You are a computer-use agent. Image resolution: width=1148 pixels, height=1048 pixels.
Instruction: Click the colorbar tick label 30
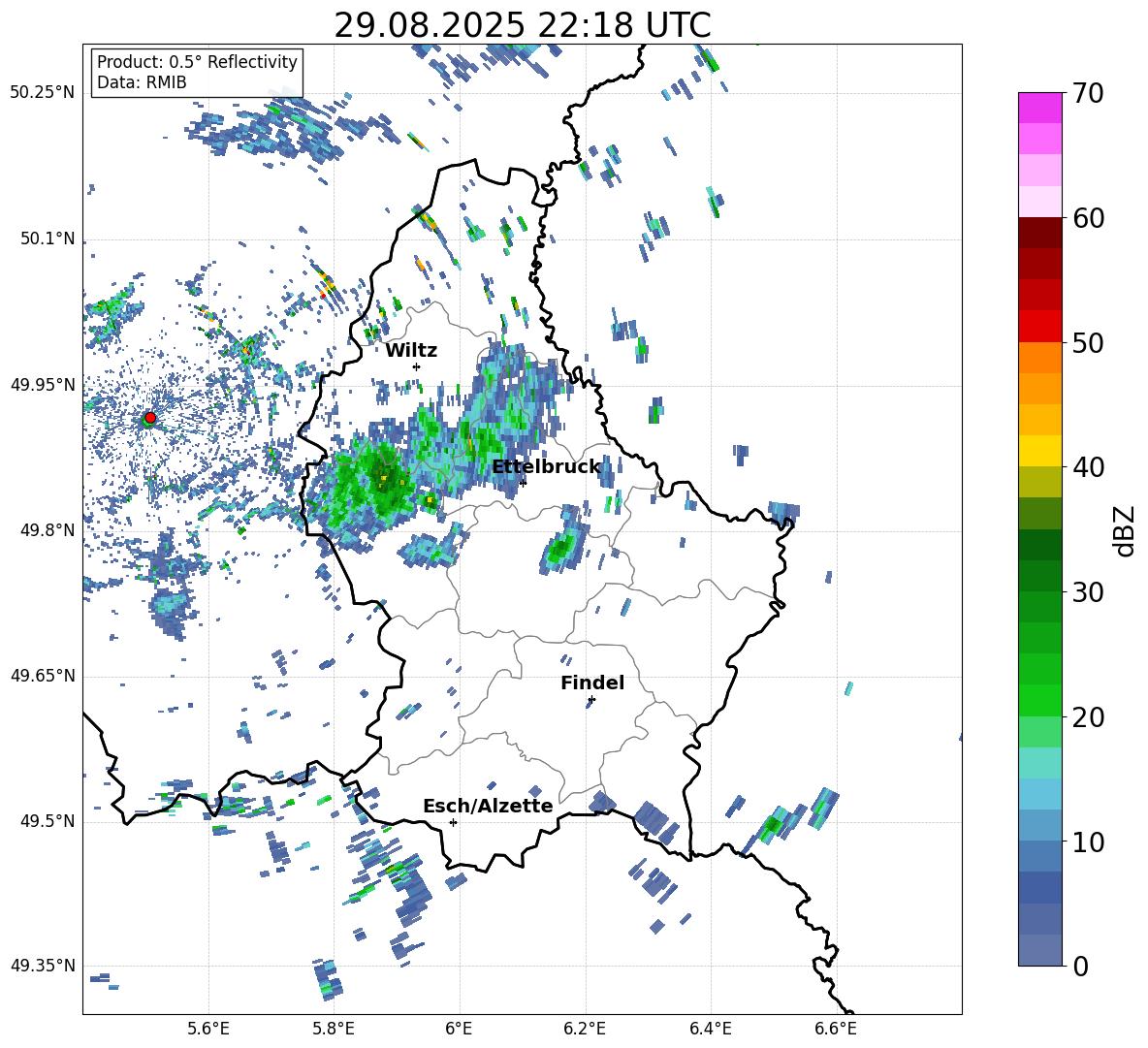click(x=1088, y=592)
